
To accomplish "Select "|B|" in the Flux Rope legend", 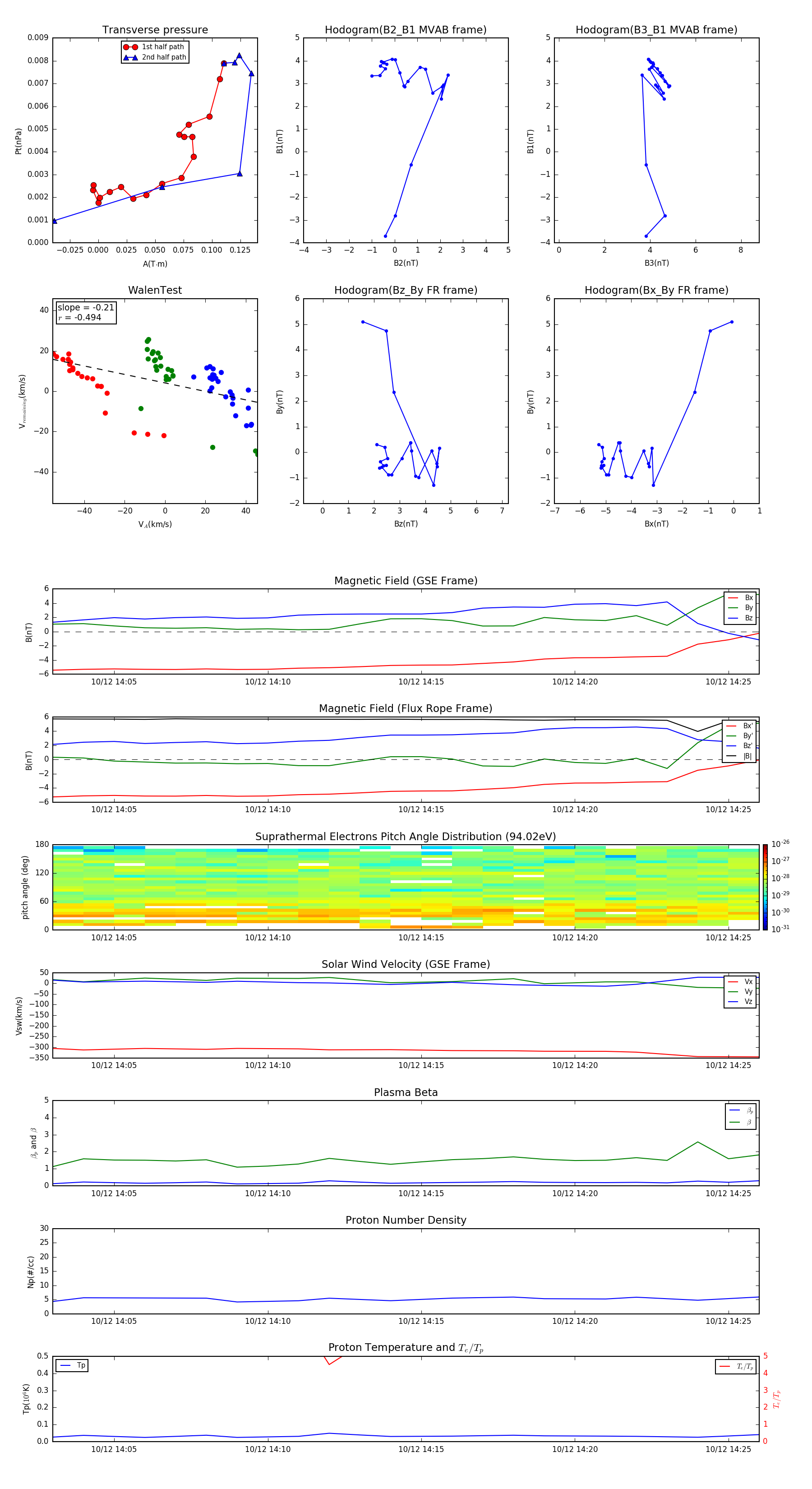I will point(740,756).
